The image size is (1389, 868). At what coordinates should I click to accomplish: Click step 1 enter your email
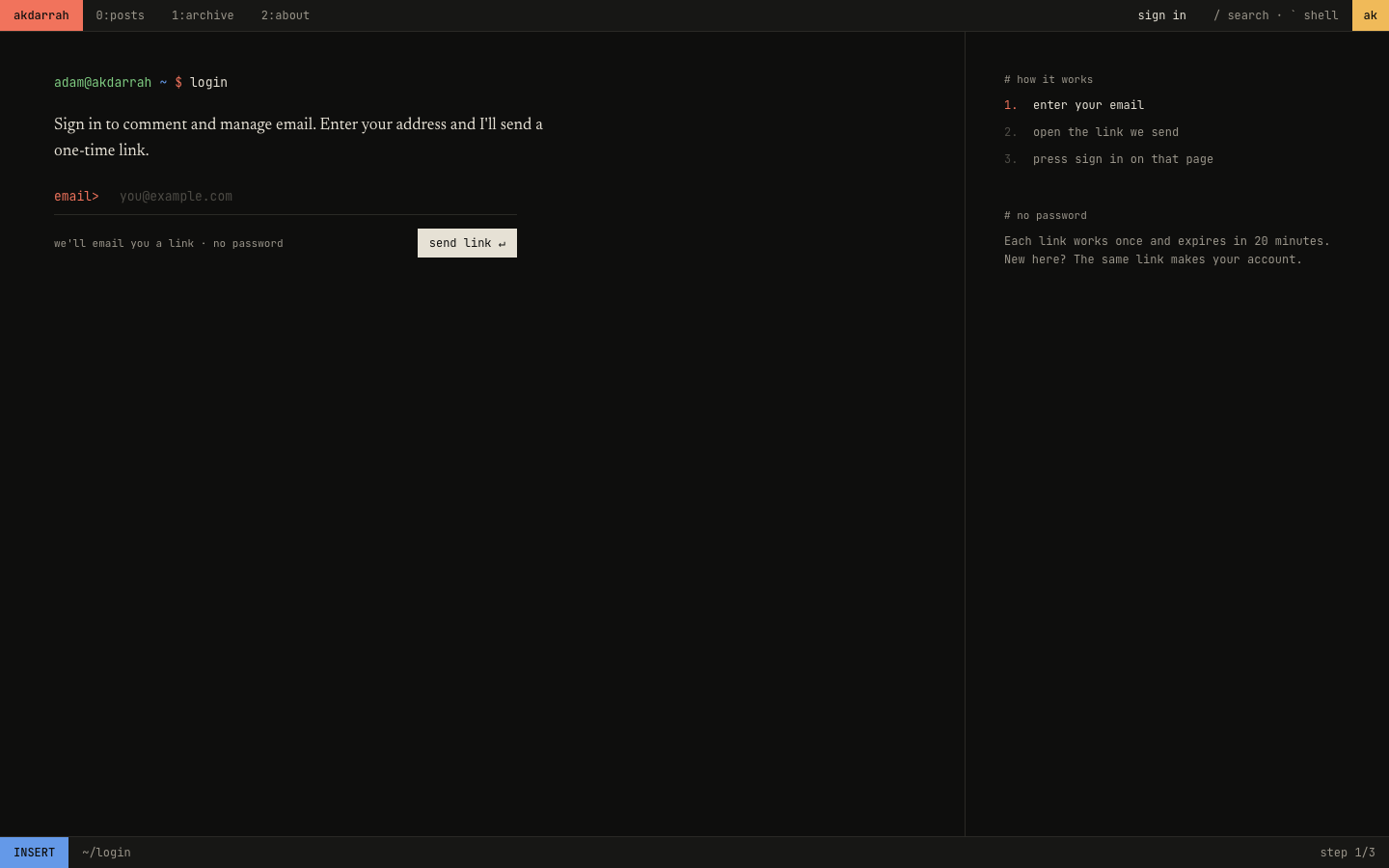pos(1074,105)
